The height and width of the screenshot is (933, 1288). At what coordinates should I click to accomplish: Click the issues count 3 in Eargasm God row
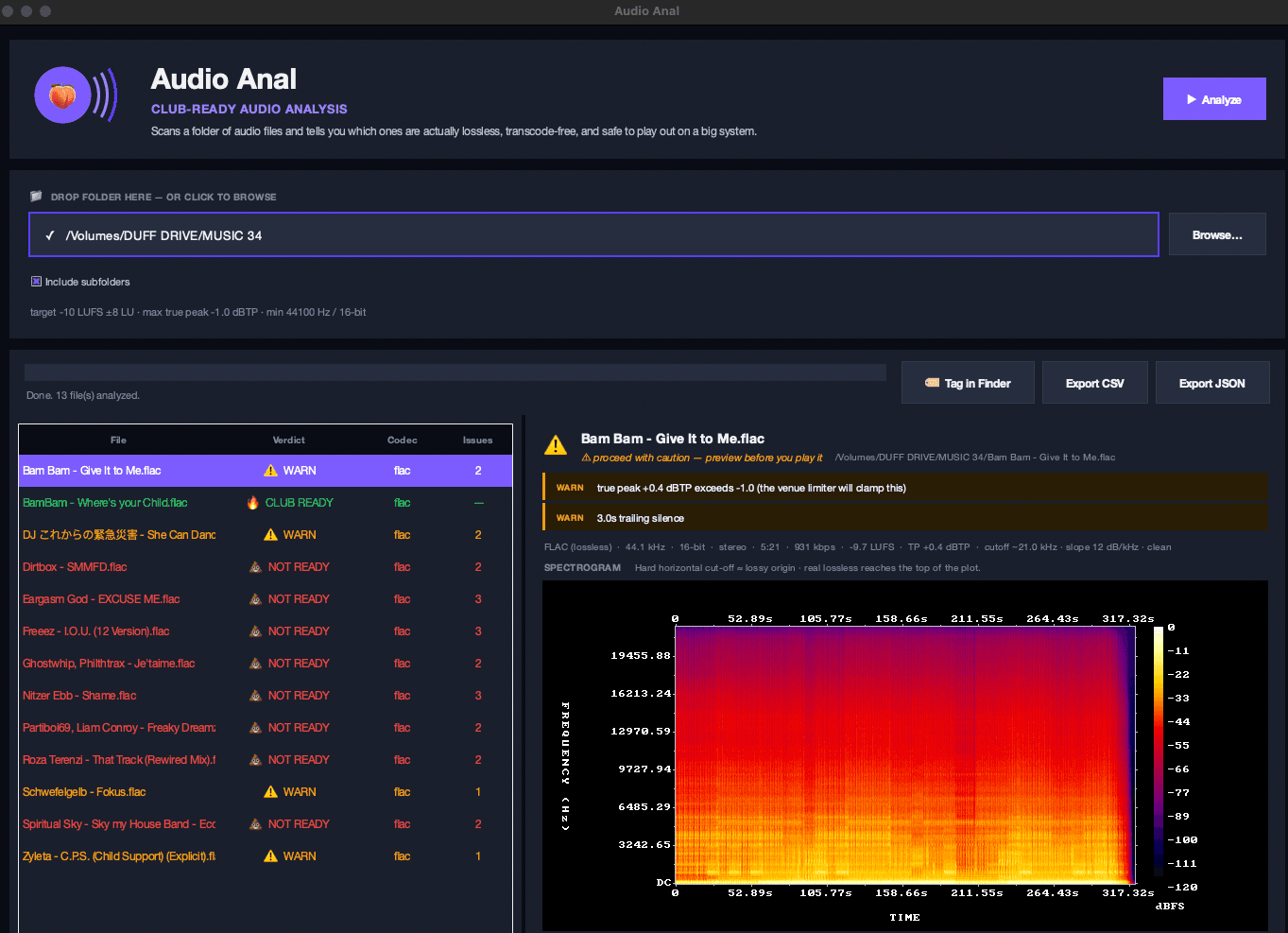(x=478, y=599)
